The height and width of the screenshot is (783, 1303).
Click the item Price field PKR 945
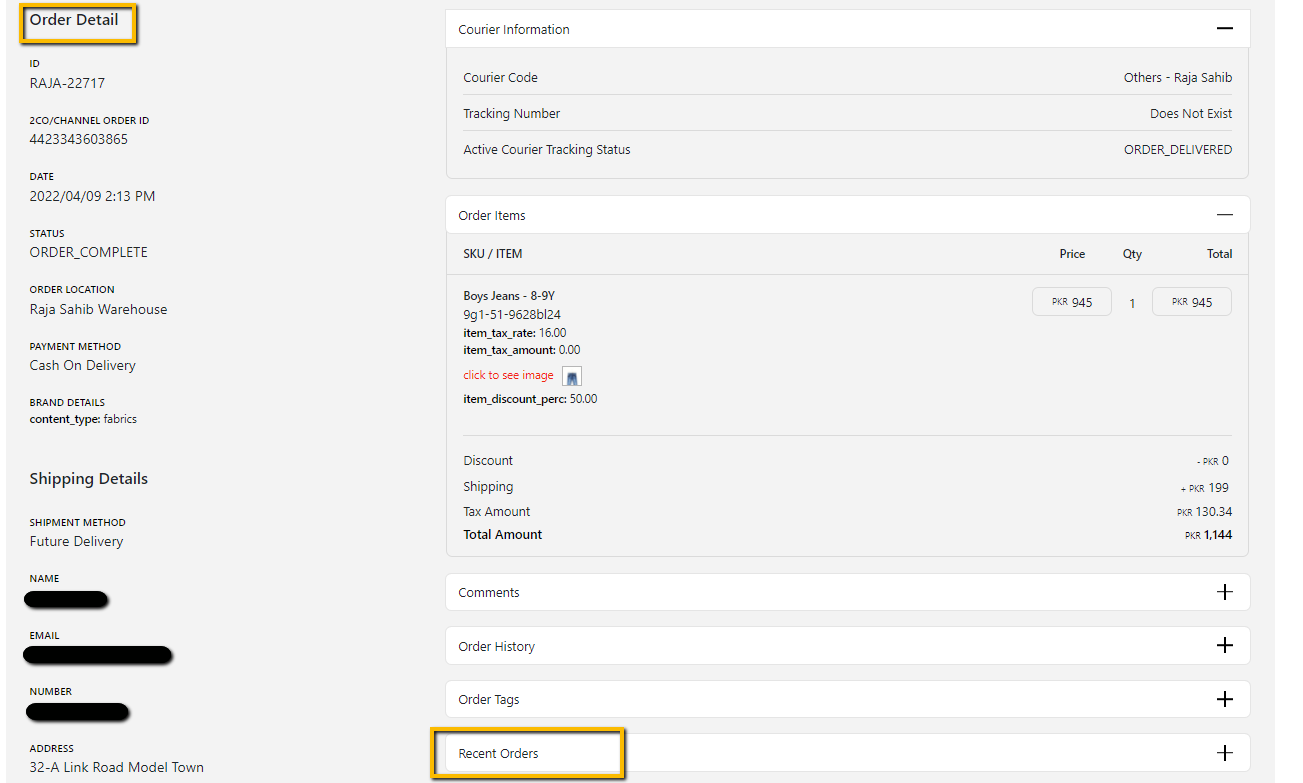(1071, 302)
